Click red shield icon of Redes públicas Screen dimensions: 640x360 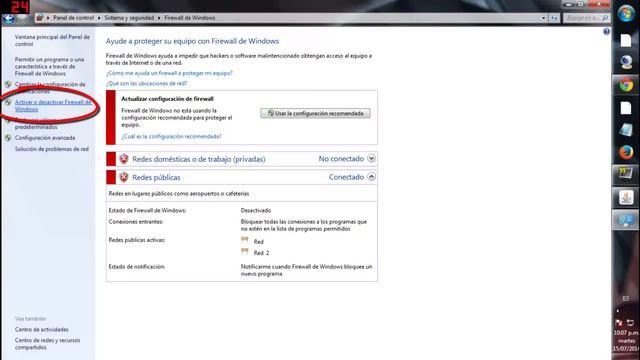124,177
